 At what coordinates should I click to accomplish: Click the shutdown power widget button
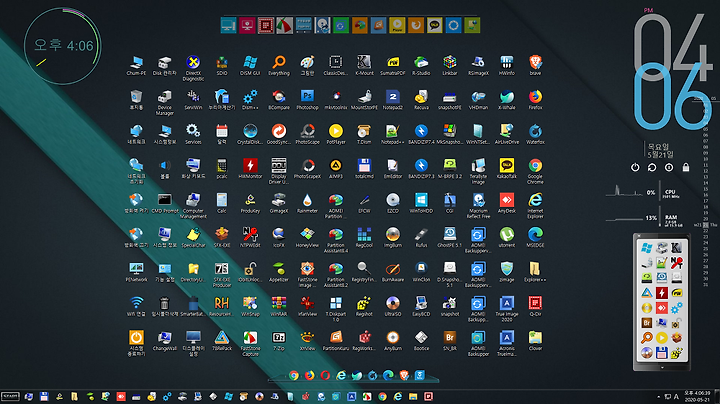635,168
